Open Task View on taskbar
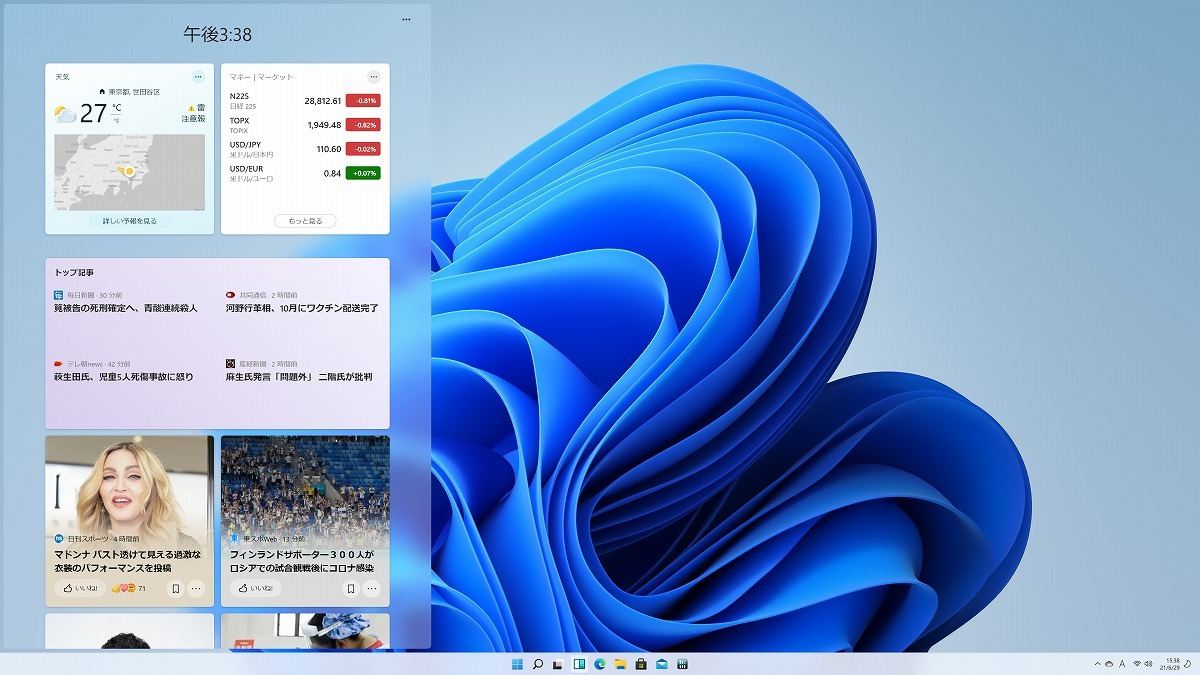The image size is (1200, 675). pyautogui.click(x=558, y=664)
